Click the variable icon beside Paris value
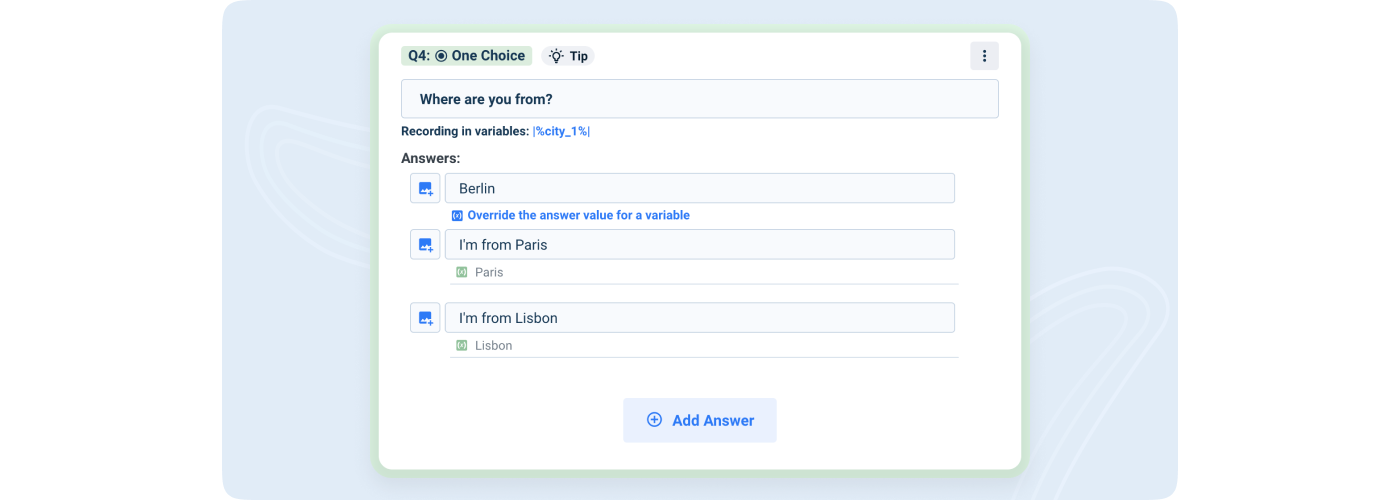The image size is (1400, 500). 462,272
